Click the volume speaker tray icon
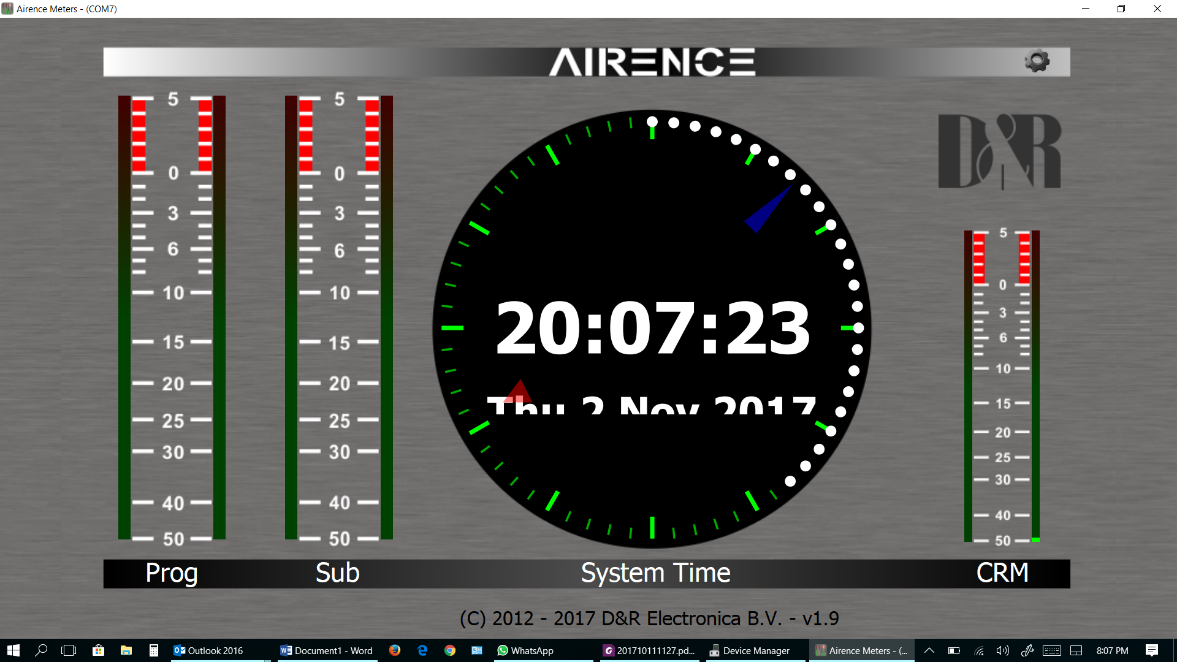Screen dimensions: 1177x662 pyautogui.click(x=1003, y=650)
